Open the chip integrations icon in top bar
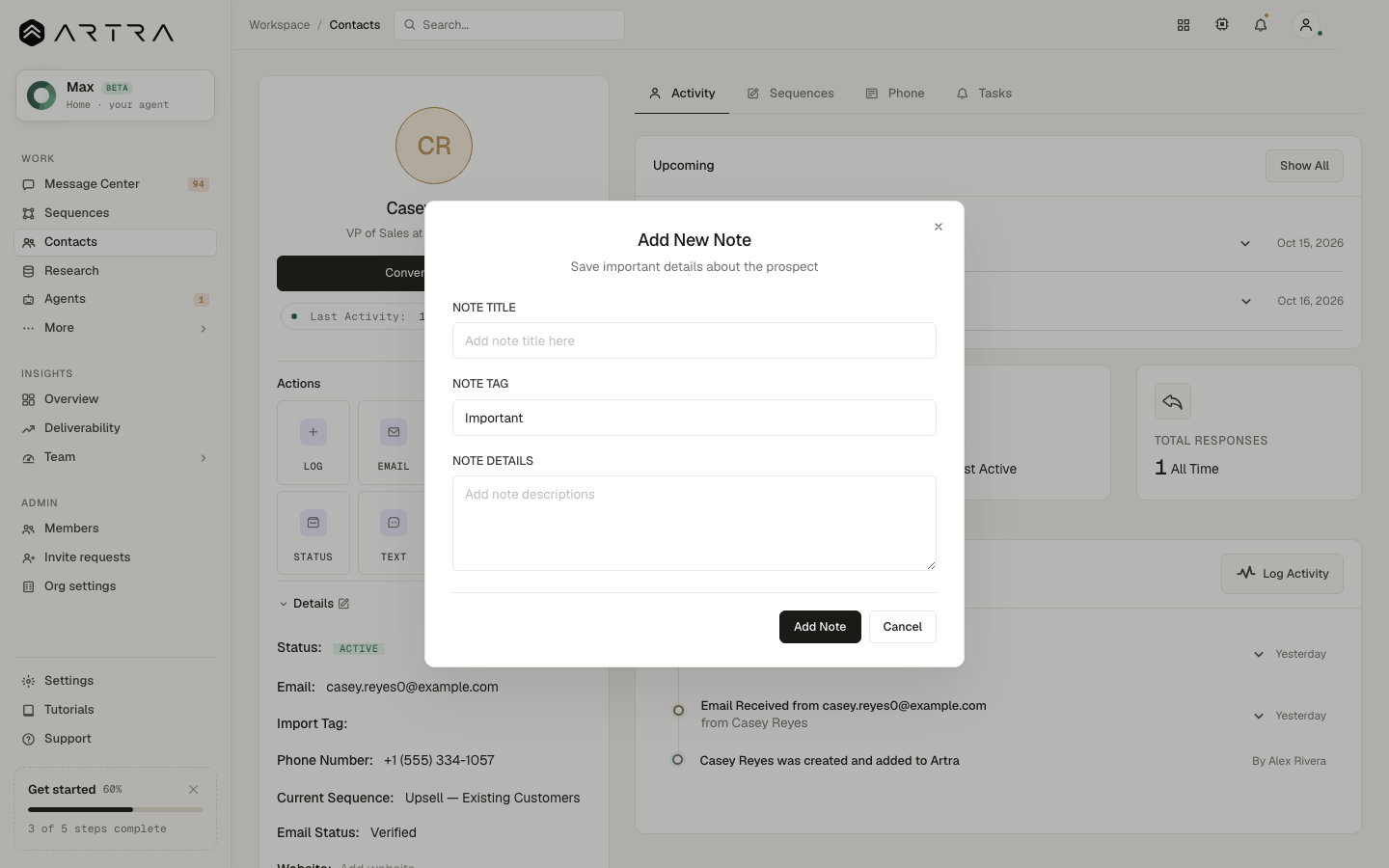The width and height of the screenshot is (1389, 868). click(x=1222, y=25)
